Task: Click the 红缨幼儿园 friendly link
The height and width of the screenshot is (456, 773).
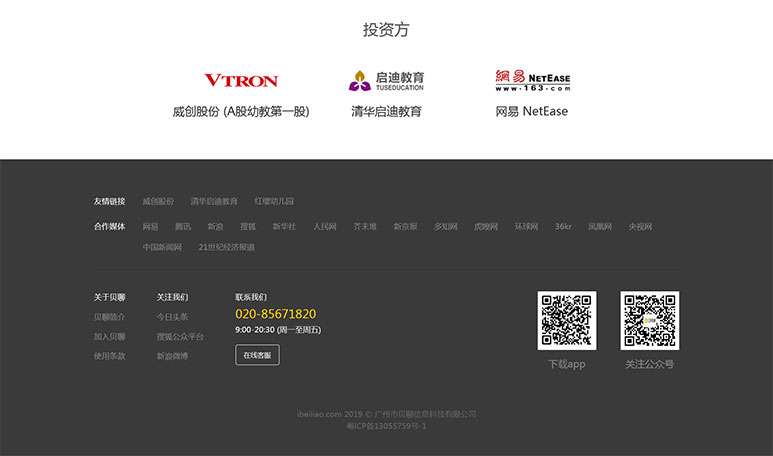Action: click(274, 201)
